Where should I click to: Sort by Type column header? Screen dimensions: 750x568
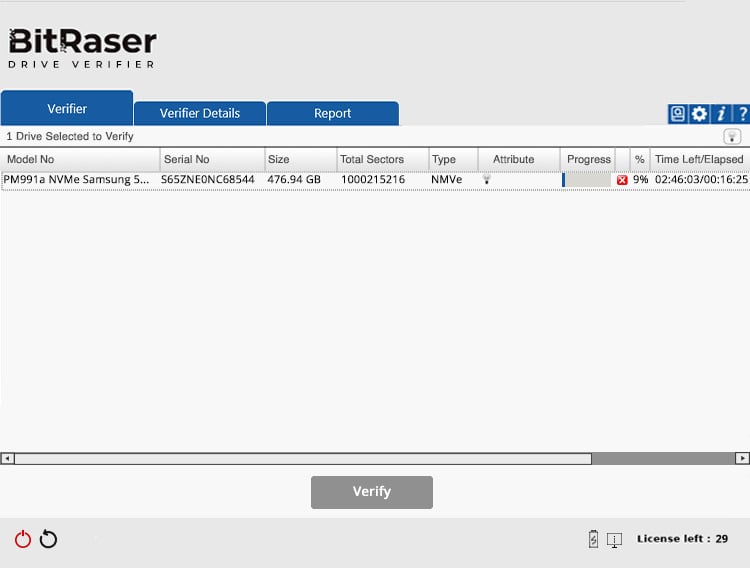[453, 159]
